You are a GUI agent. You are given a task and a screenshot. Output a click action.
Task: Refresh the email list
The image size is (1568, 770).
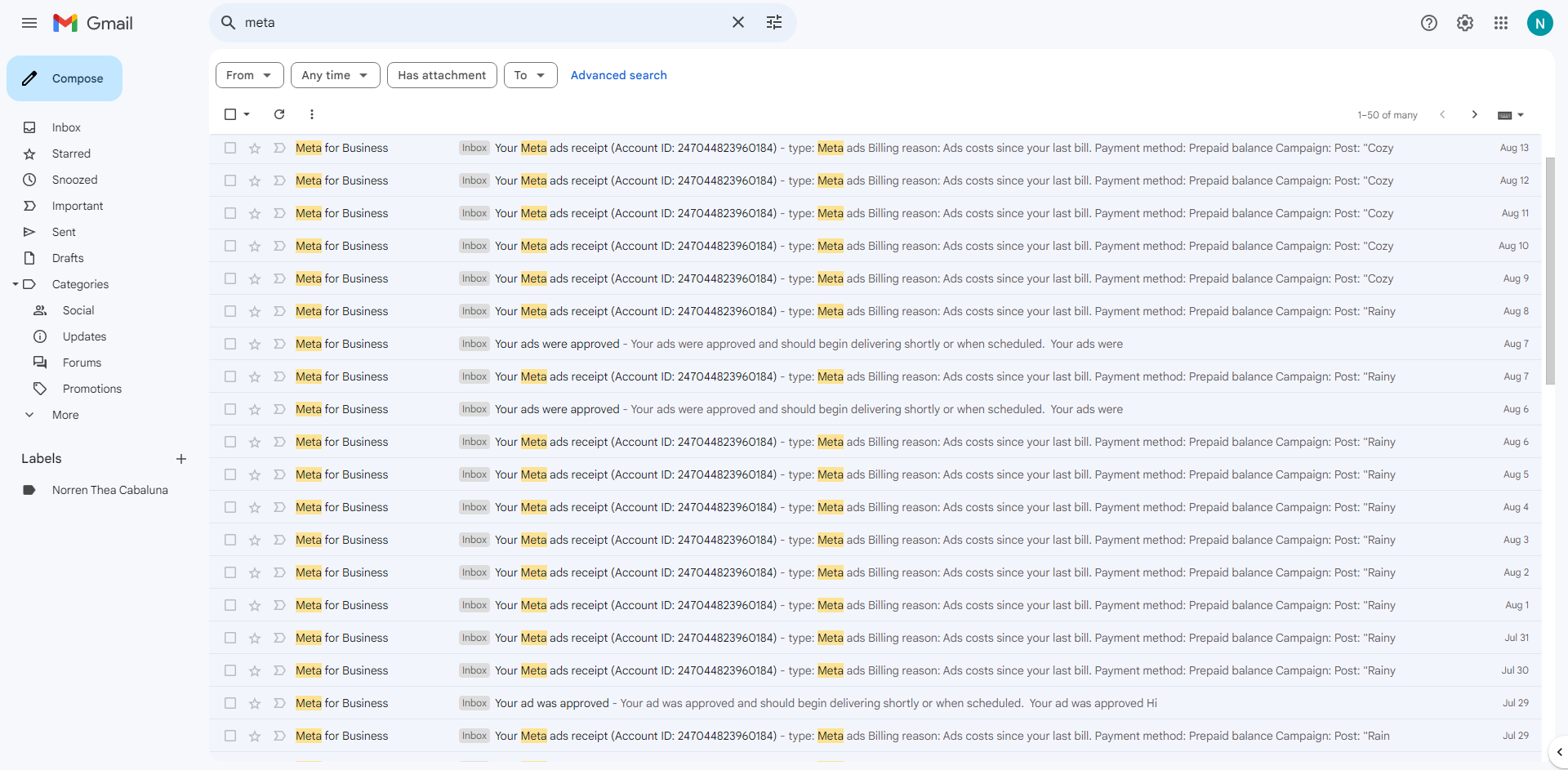[279, 114]
